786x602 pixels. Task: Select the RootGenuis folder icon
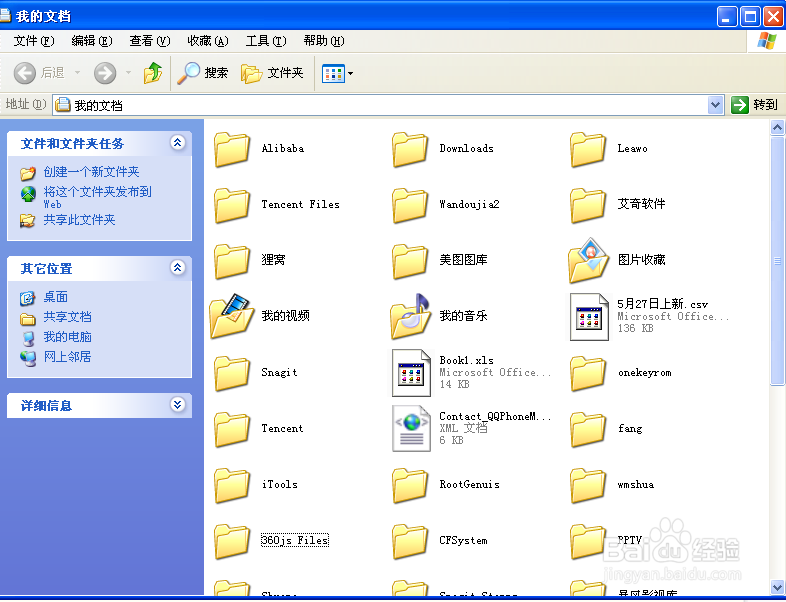[x=410, y=485]
